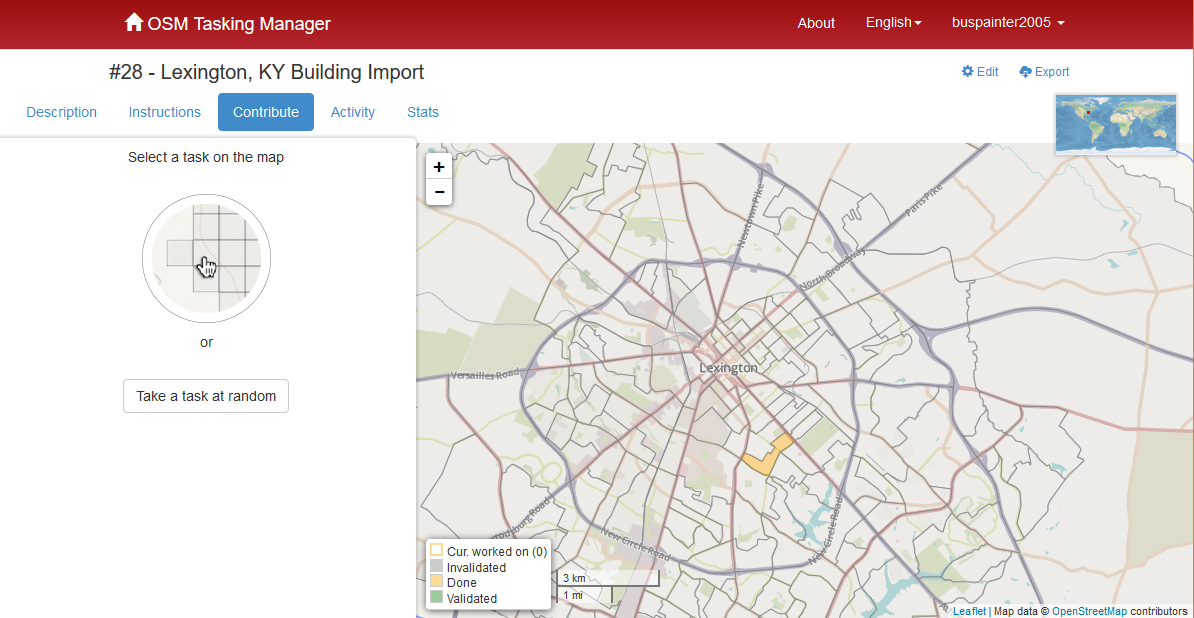Open the buspainter2005 user menu
The height and width of the screenshot is (618, 1194).
1008,23
